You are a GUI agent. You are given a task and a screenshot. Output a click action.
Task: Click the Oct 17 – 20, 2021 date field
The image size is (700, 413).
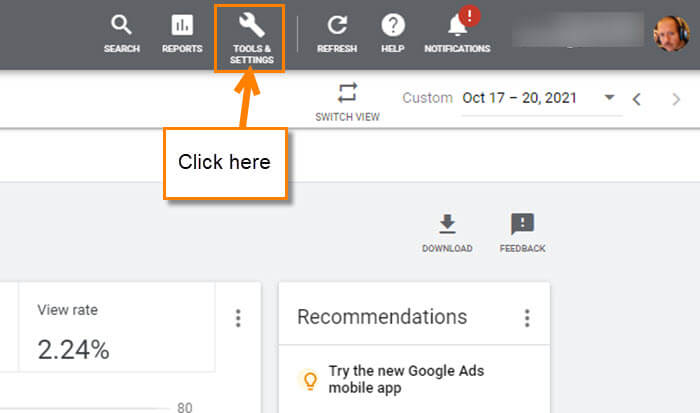tap(520, 98)
